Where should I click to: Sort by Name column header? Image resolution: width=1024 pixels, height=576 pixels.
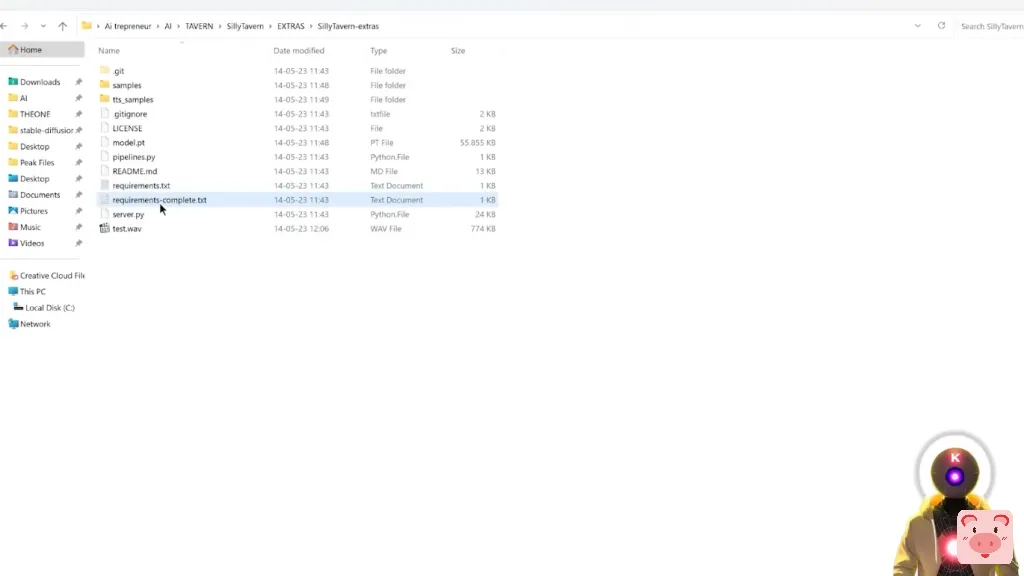coord(109,50)
